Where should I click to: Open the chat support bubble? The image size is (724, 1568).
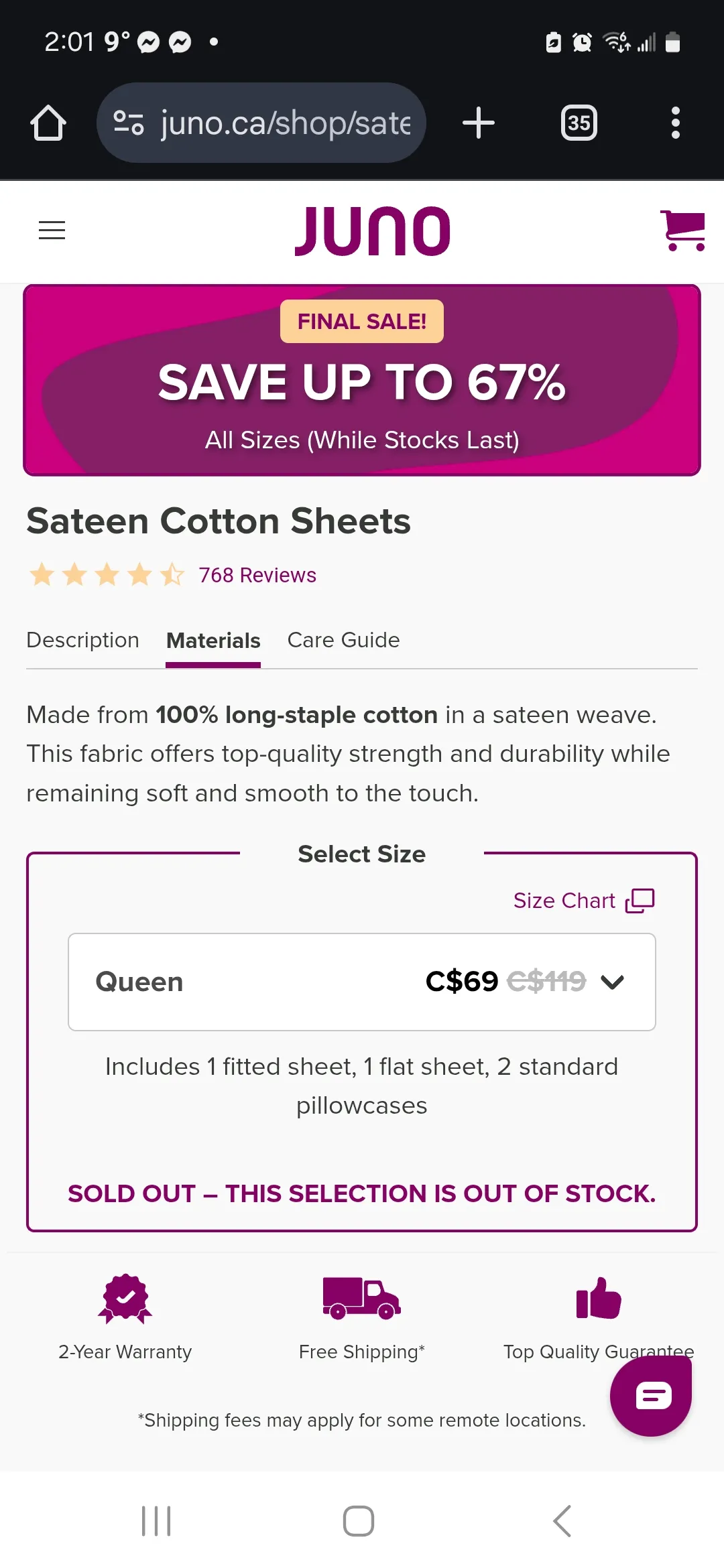pos(650,1396)
